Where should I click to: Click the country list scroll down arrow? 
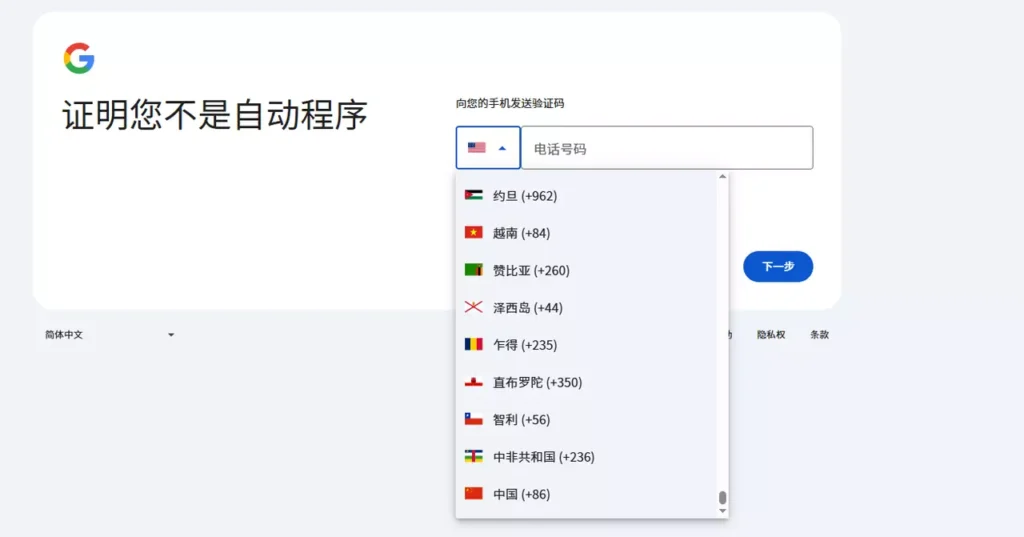tap(722, 512)
